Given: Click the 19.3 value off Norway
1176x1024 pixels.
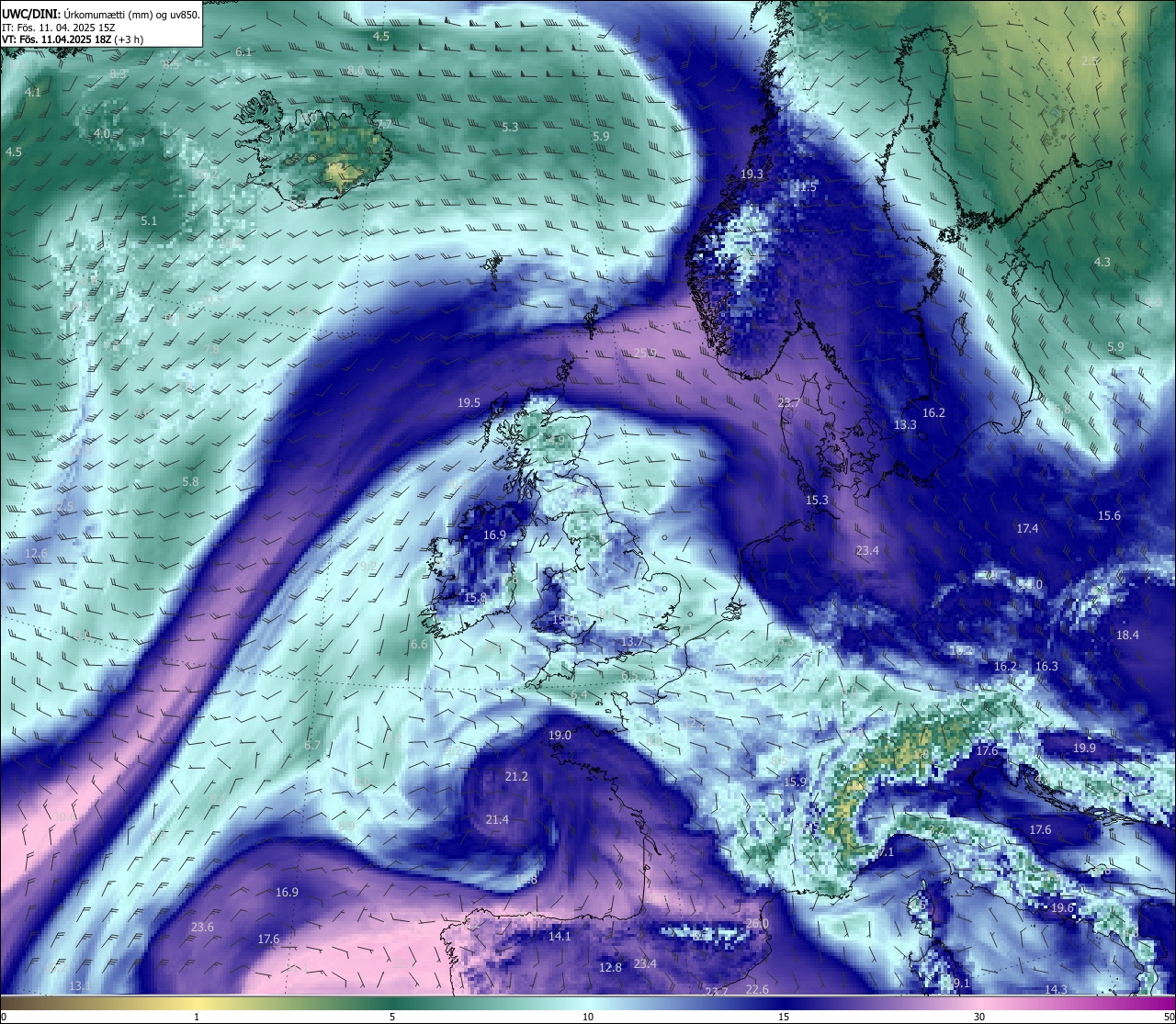Looking at the screenshot, I should tap(752, 174).
